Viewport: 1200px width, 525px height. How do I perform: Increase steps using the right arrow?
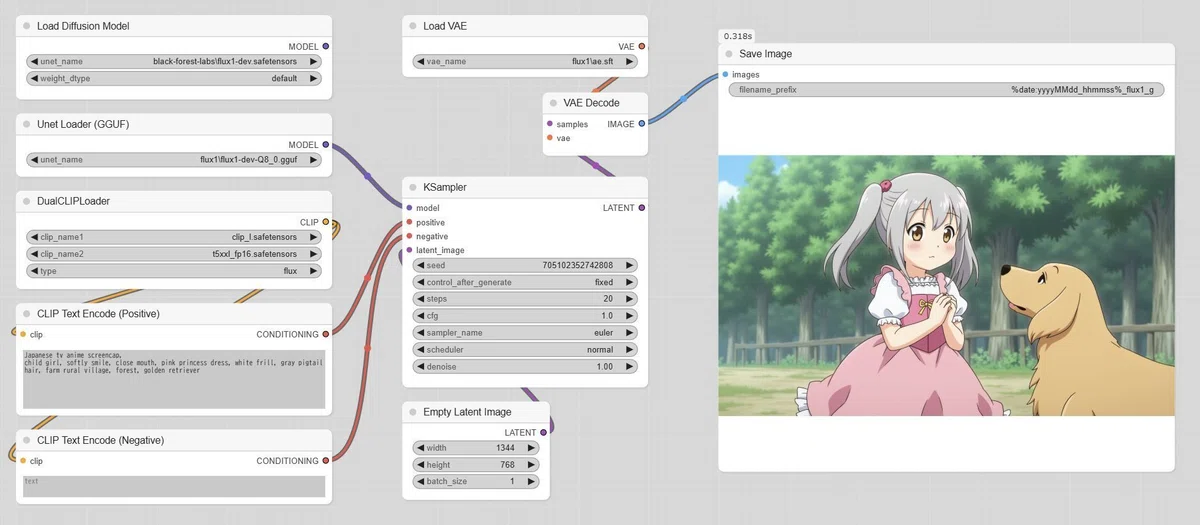tap(631, 299)
